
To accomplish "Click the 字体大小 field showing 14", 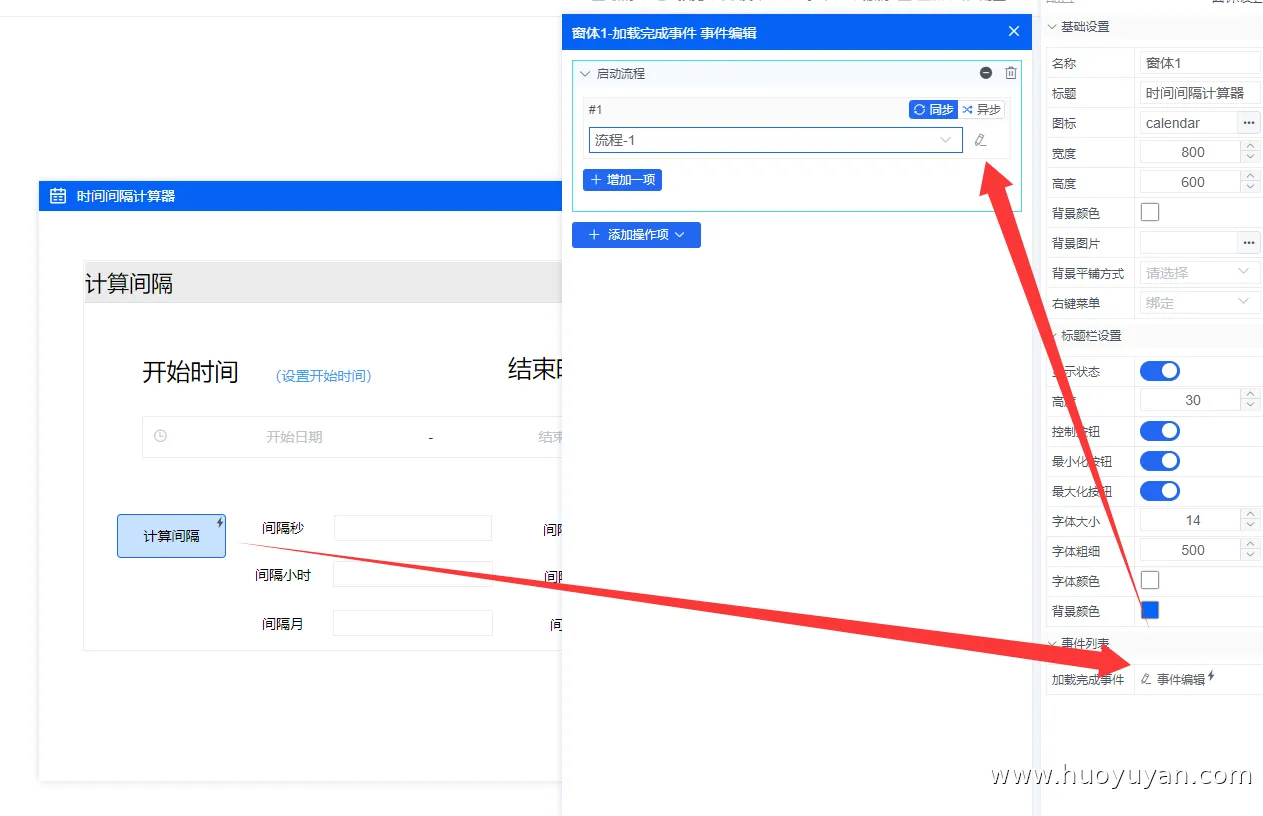I will click(1191, 520).
